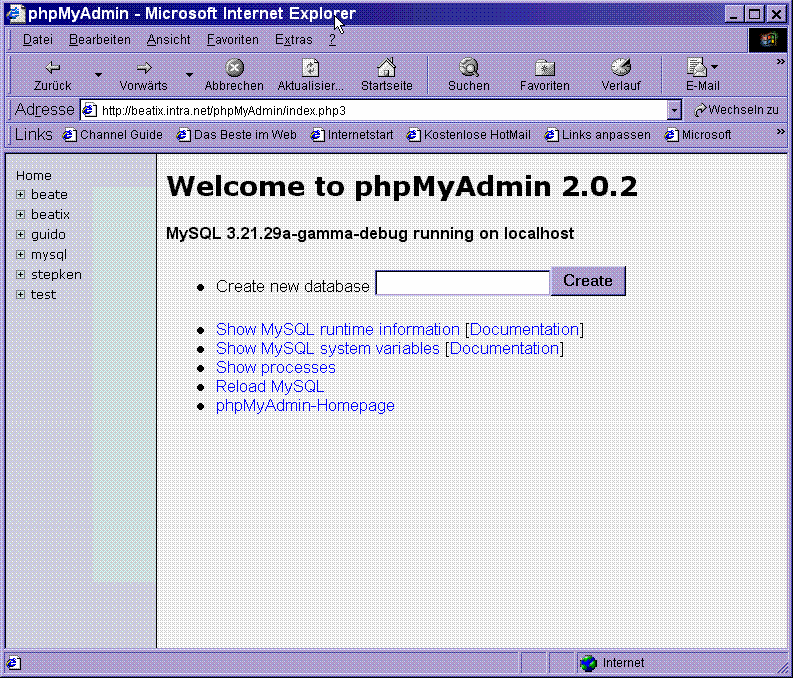This screenshot has height=678, width=793.
Task: Expand the mysql database tree node
Action: [x=21, y=255]
